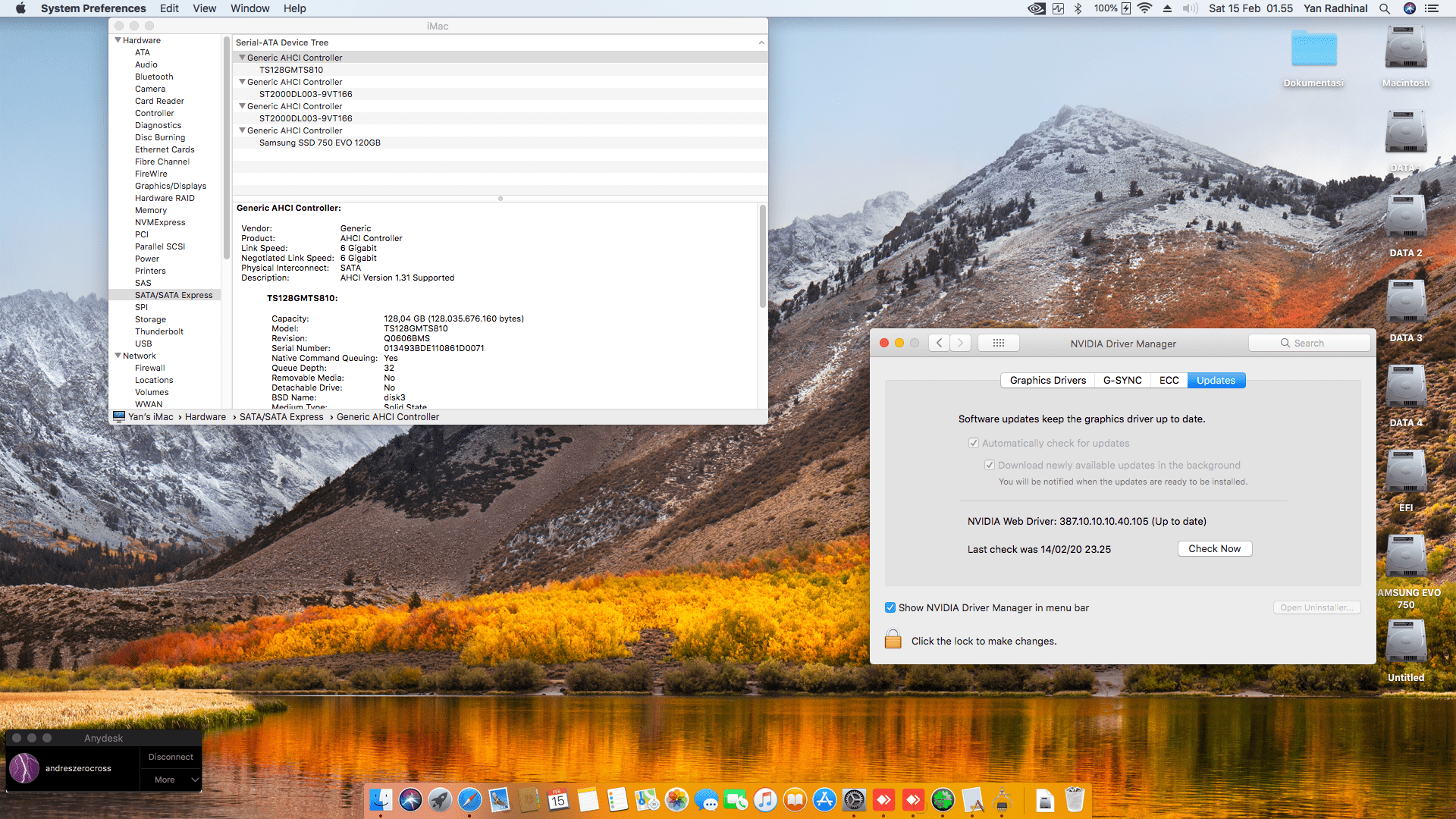Open Safari from the dock

click(x=469, y=799)
